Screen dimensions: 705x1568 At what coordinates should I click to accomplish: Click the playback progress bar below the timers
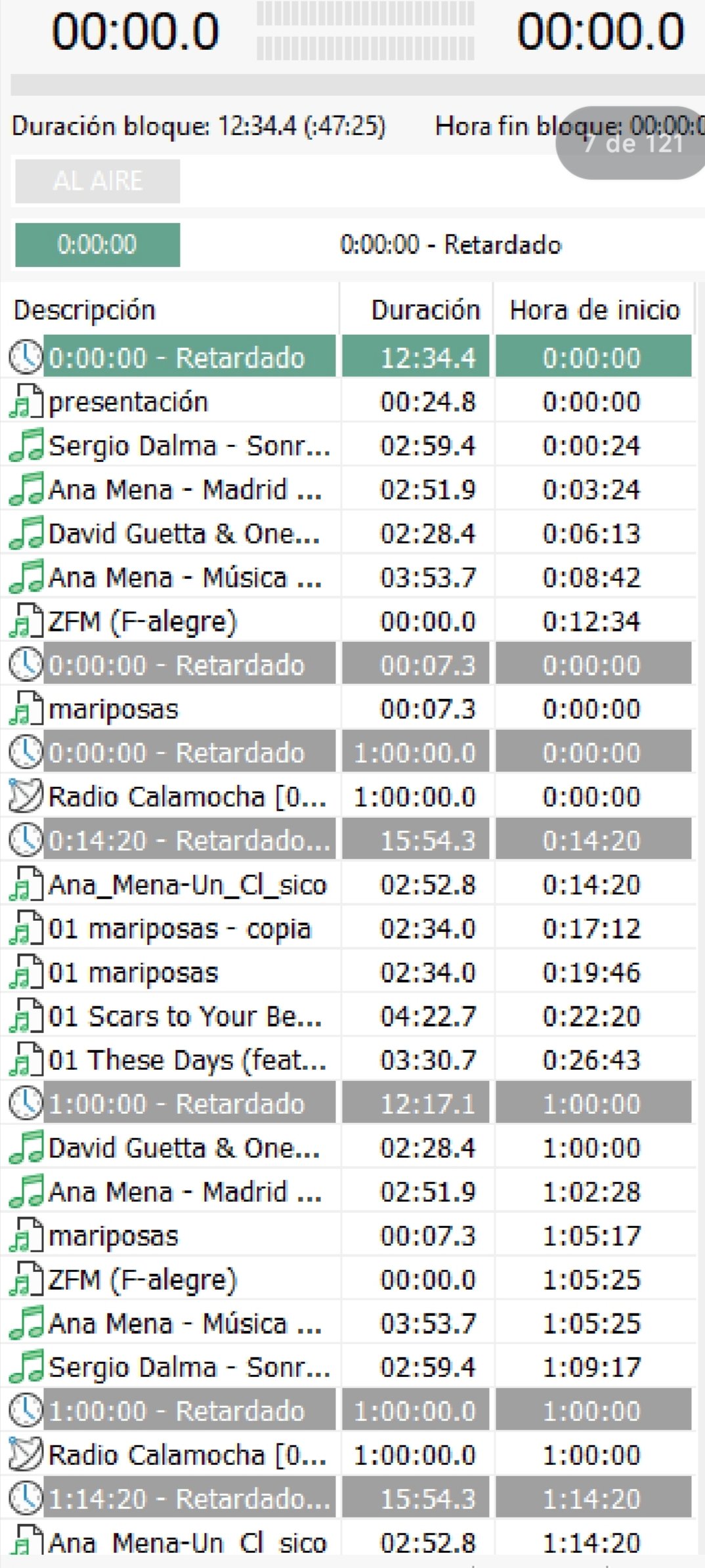click(354, 85)
